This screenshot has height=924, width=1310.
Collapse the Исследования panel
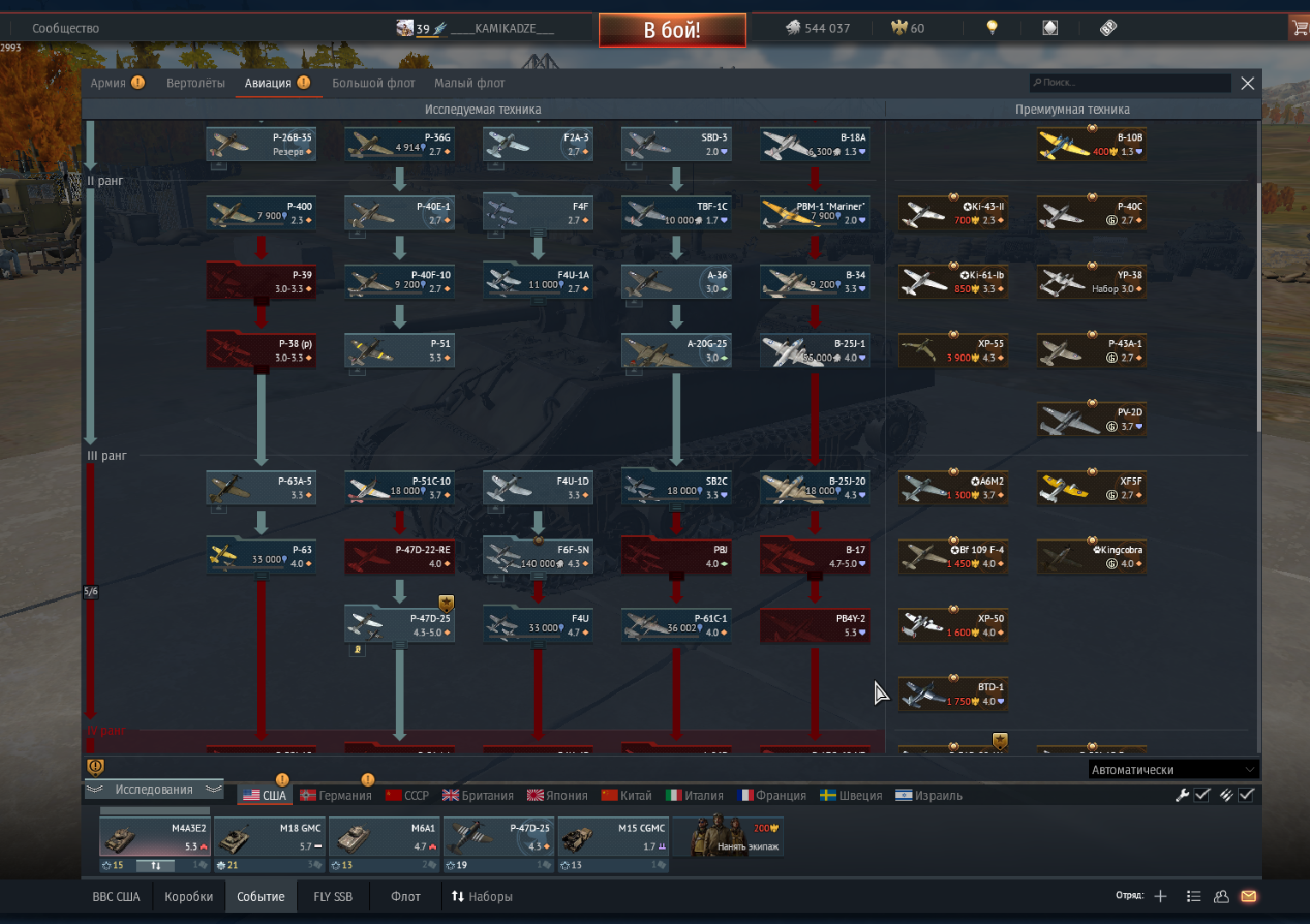click(154, 790)
